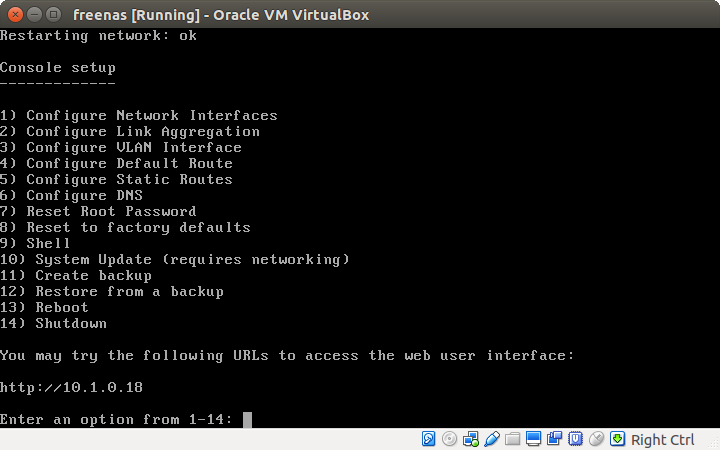This screenshot has width=720, height=450.
Task: Click 'Restarting network: ok' status line
Action: (98, 35)
